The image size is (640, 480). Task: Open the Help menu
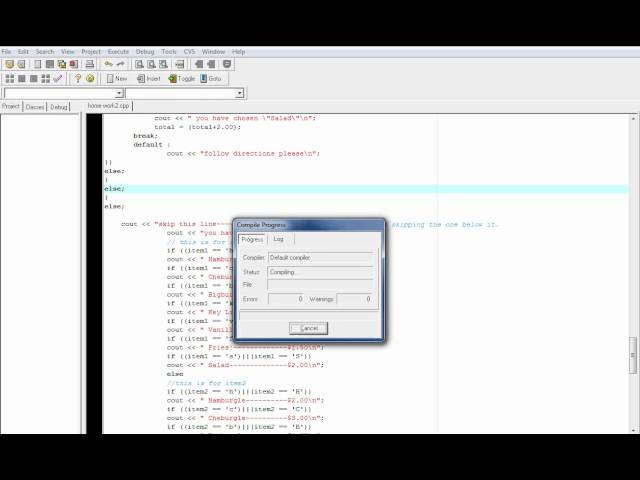pyautogui.click(x=238, y=52)
